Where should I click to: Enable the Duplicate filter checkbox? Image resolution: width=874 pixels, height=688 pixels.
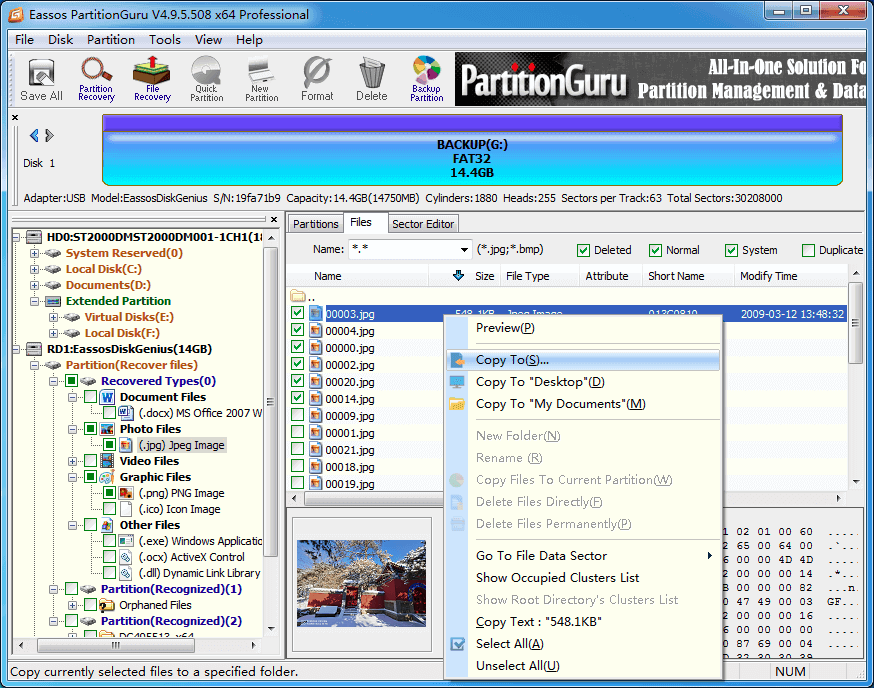pos(808,250)
